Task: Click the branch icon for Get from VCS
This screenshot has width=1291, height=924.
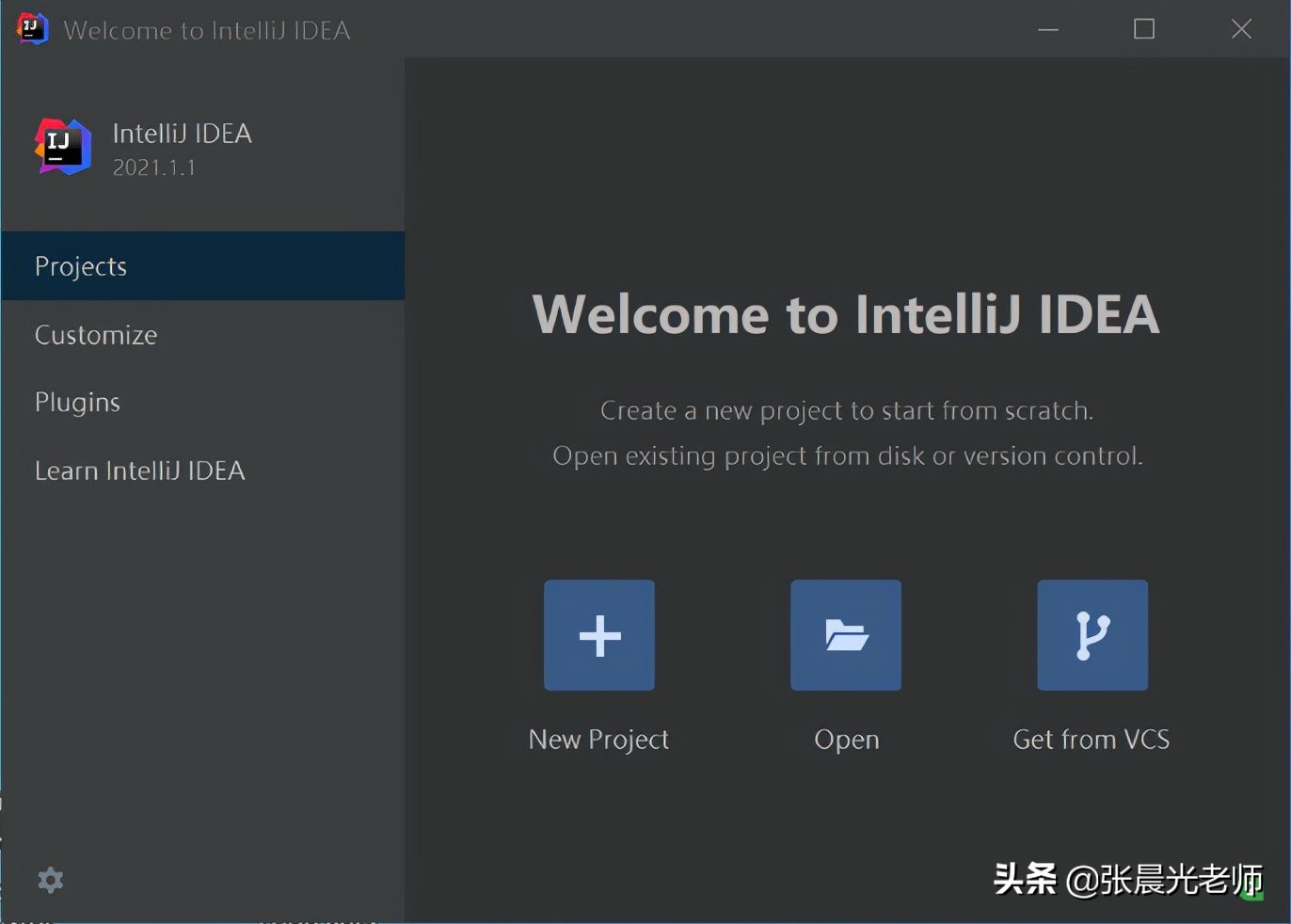Action: coord(1092,635)
